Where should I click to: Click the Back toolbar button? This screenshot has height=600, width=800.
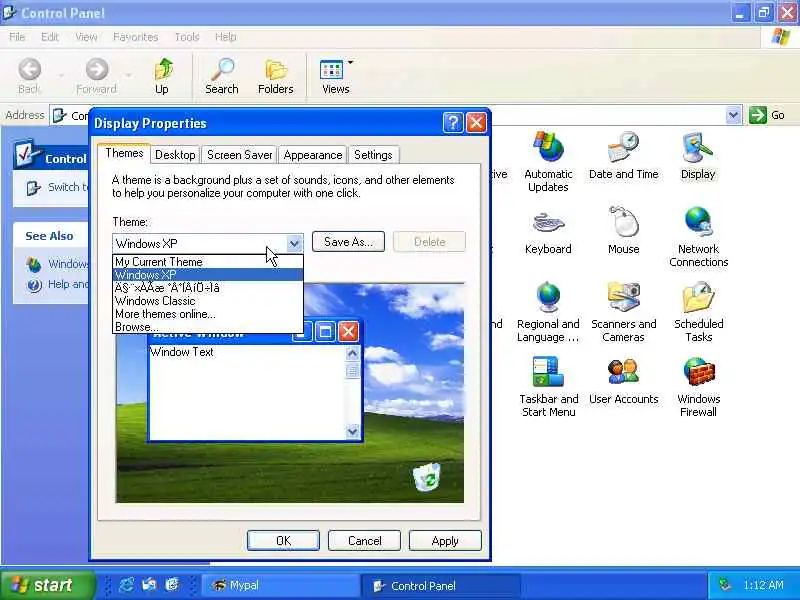coord(29,76)
